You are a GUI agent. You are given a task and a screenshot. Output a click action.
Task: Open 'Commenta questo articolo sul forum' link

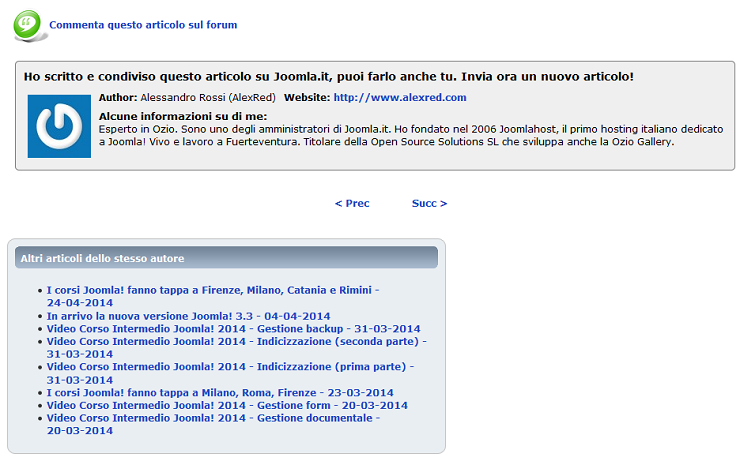coord(143,25)
